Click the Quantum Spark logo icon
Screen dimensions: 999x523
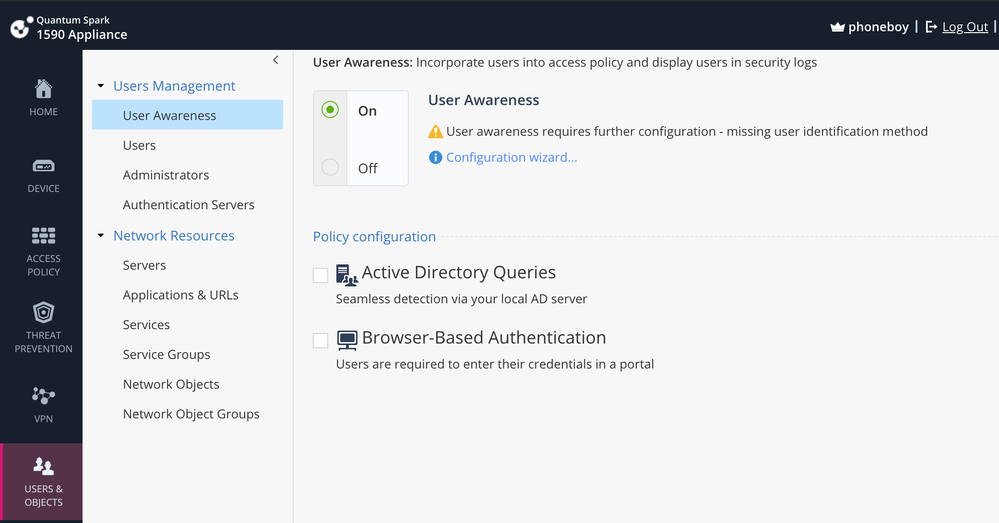(21, 27)
